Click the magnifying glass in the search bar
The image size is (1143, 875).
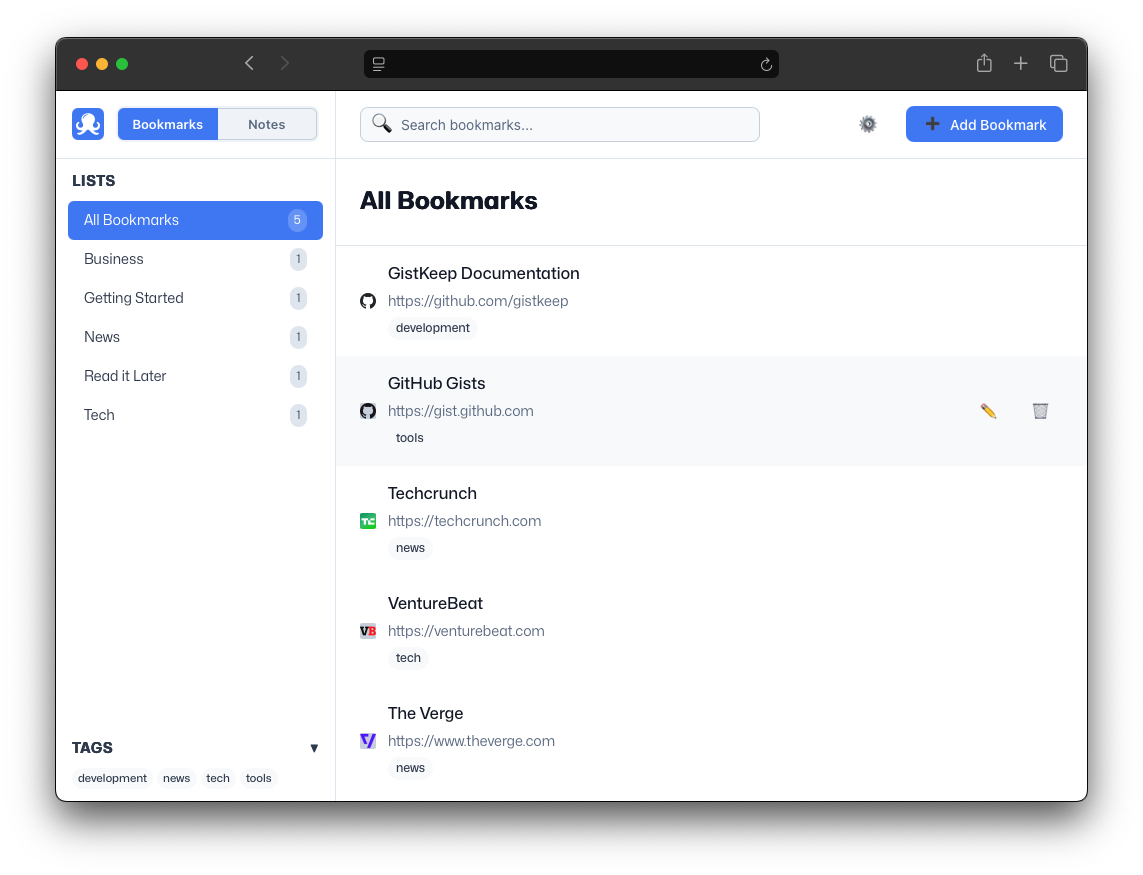381,123
